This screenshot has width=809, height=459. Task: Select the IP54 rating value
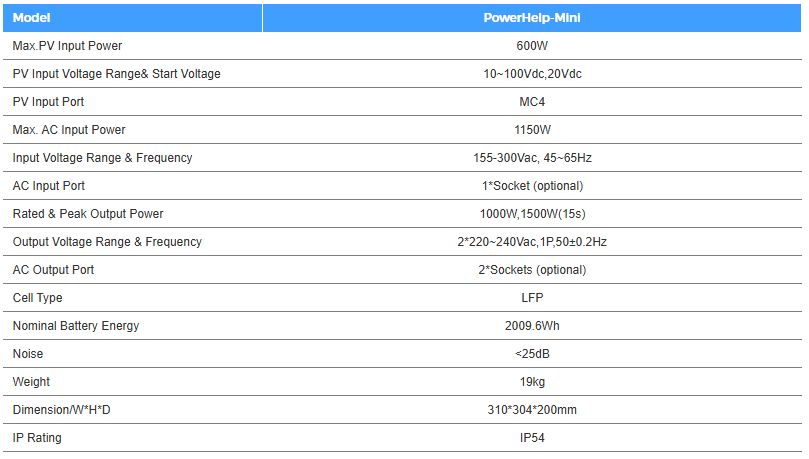tap(532, 438)
